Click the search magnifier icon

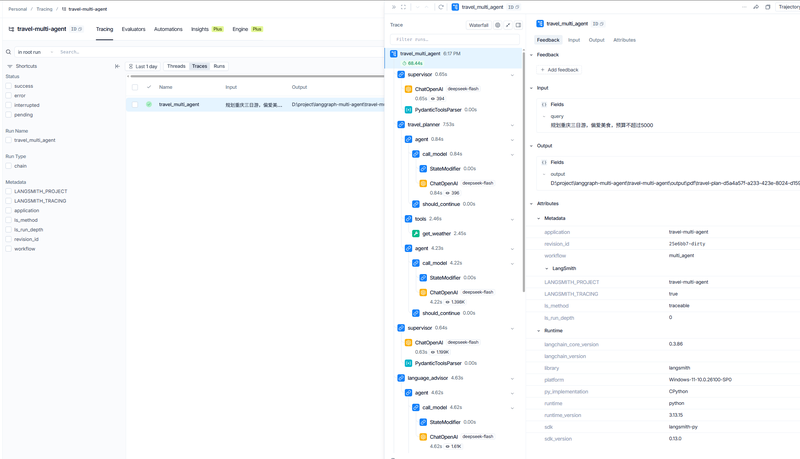[8, 52]
